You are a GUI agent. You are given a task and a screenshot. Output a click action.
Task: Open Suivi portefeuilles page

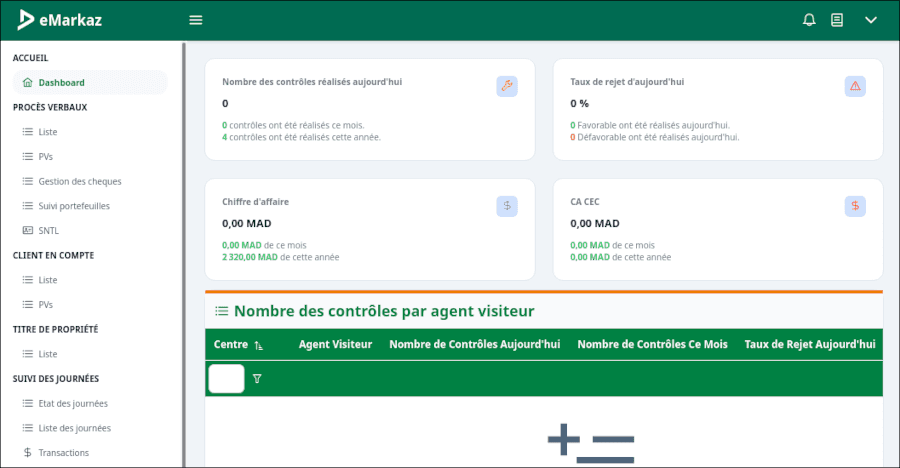tap(73, 206)
